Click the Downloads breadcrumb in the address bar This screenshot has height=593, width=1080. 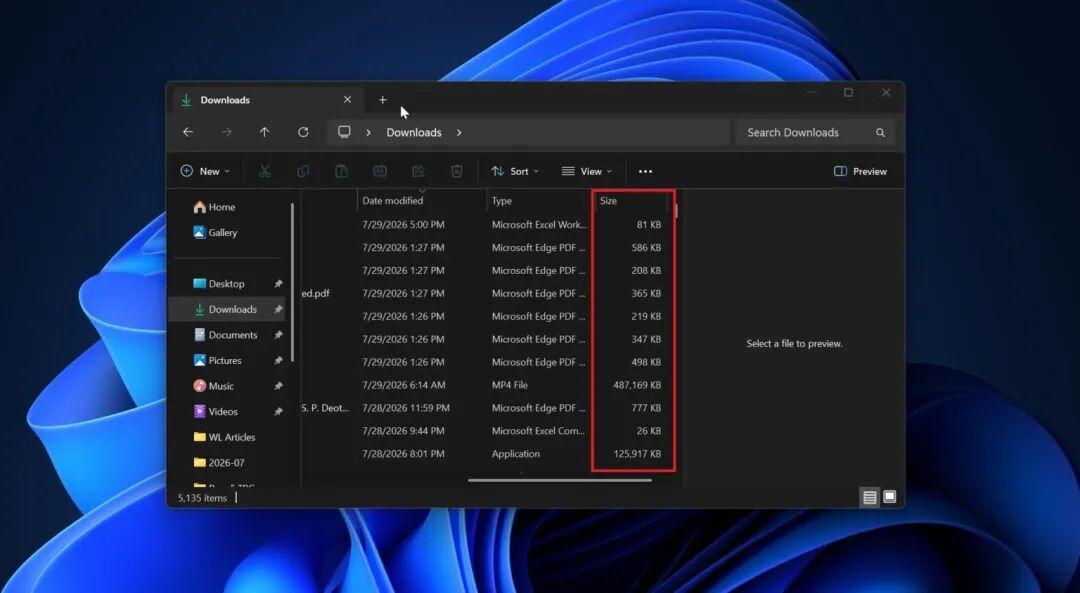tap(414, 132)
